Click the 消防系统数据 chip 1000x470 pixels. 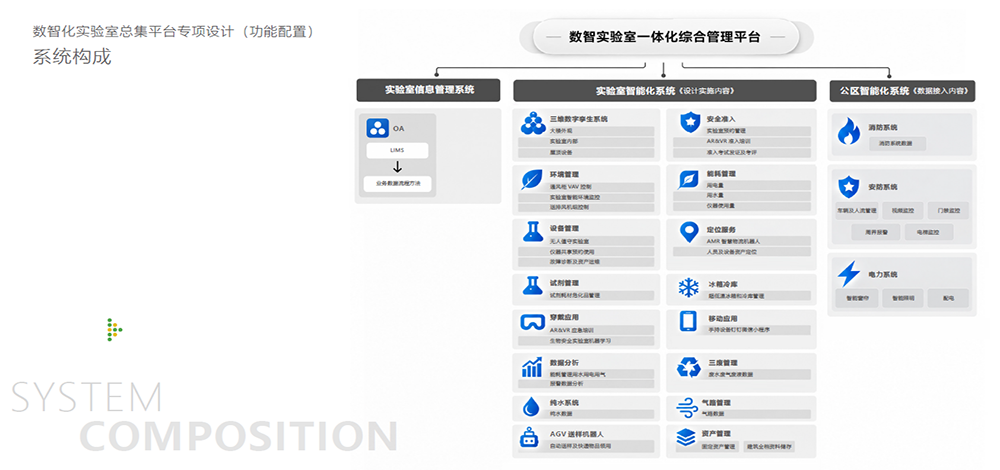[895, 143]
